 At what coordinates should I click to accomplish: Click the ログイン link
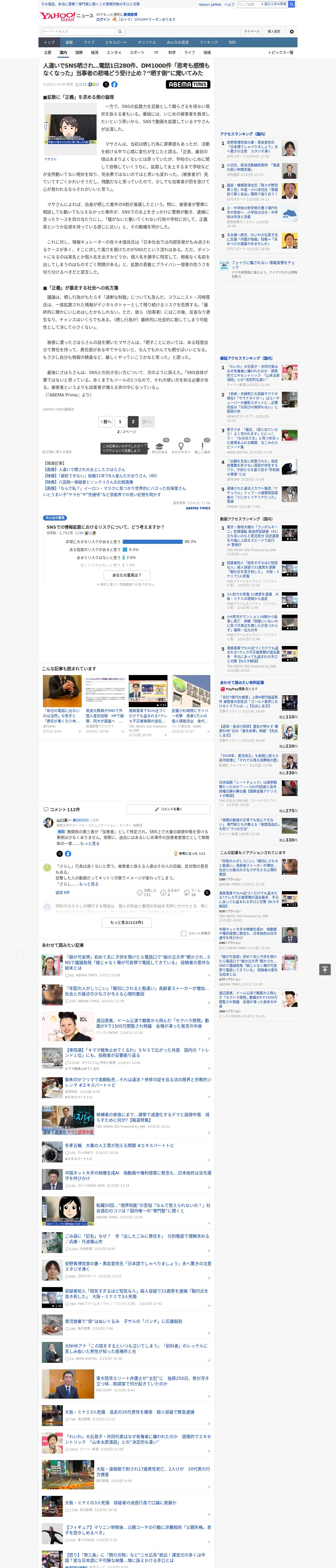103,20
